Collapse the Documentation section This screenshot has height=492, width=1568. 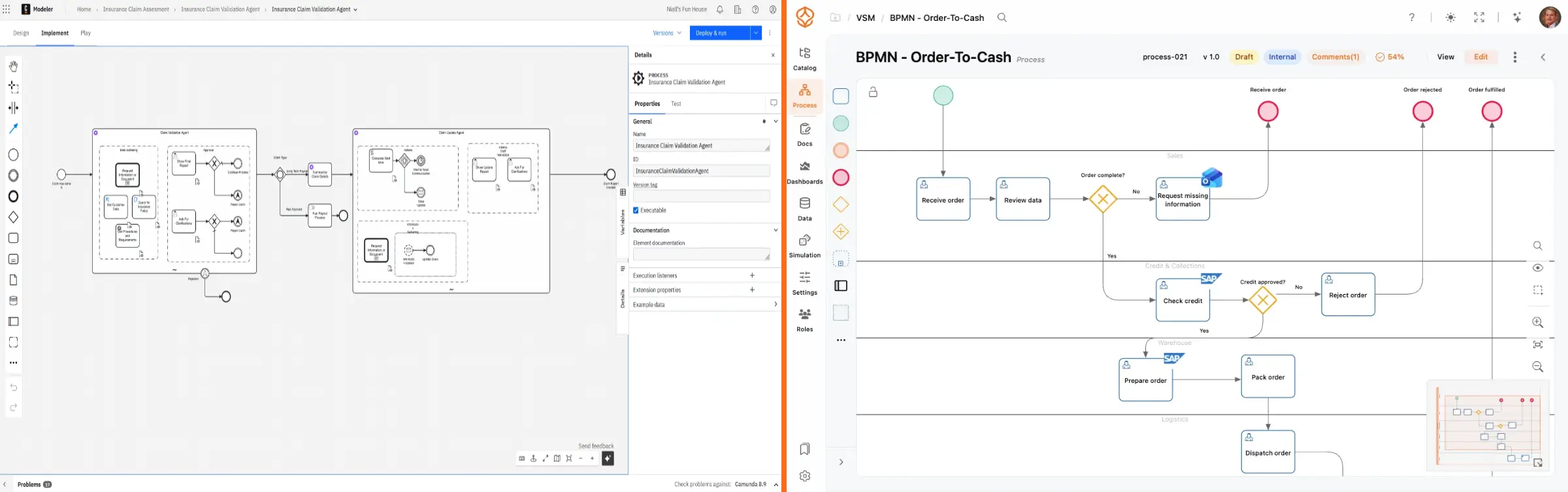pos(776,230)
